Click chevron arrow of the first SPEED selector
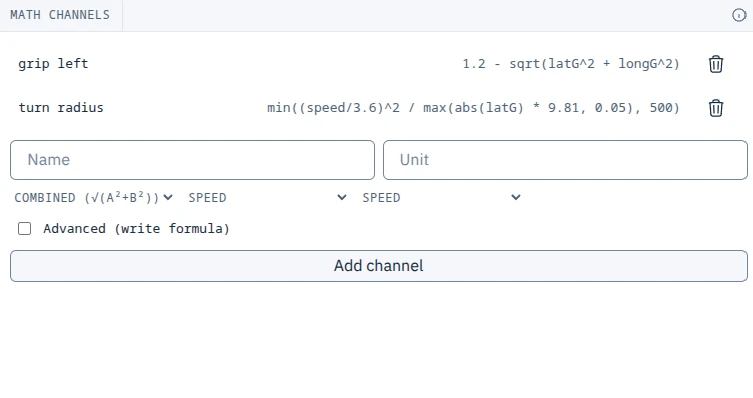 (341, 197)
